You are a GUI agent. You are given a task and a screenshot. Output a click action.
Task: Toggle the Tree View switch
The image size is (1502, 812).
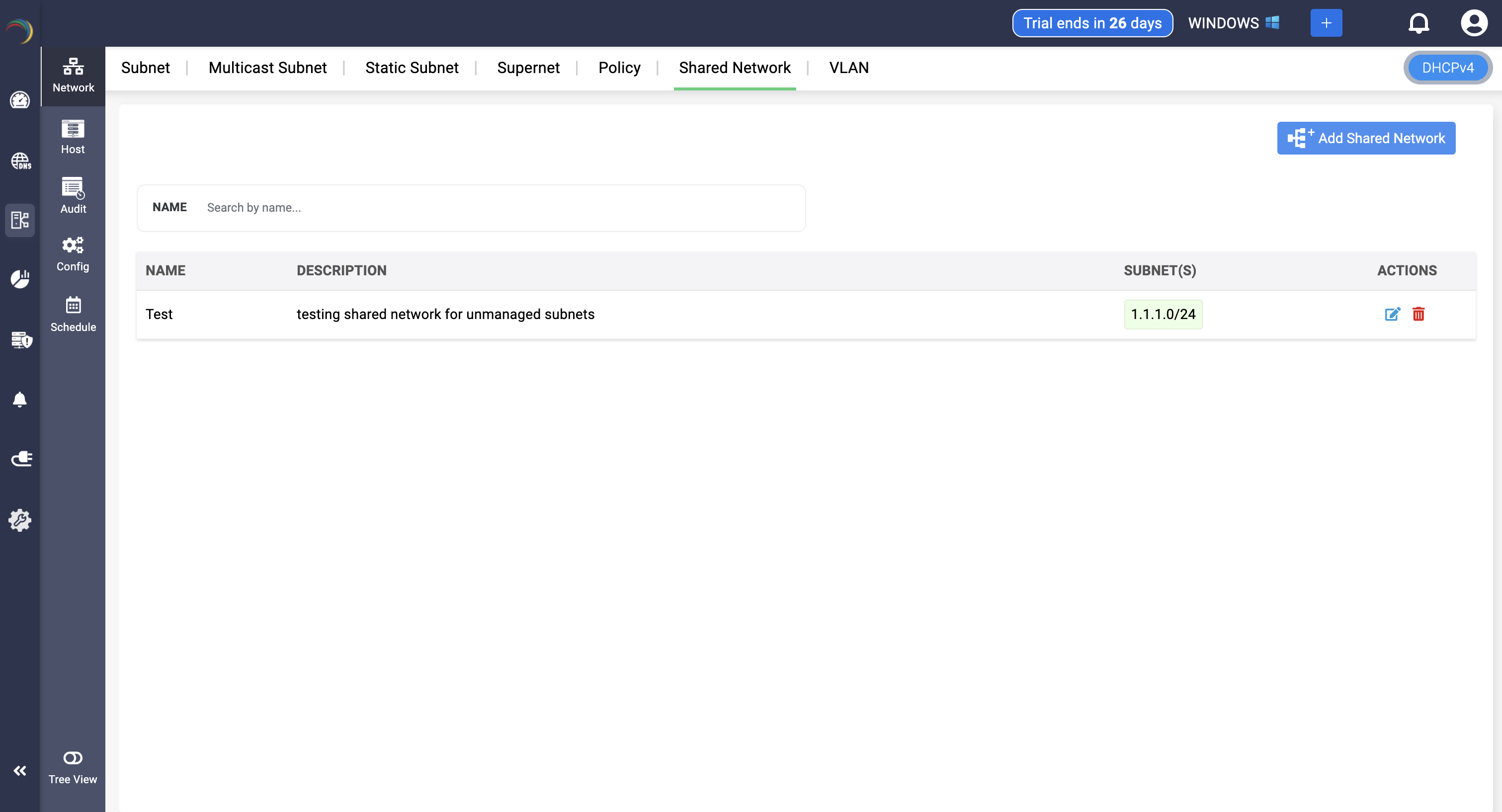click(73, 758)
